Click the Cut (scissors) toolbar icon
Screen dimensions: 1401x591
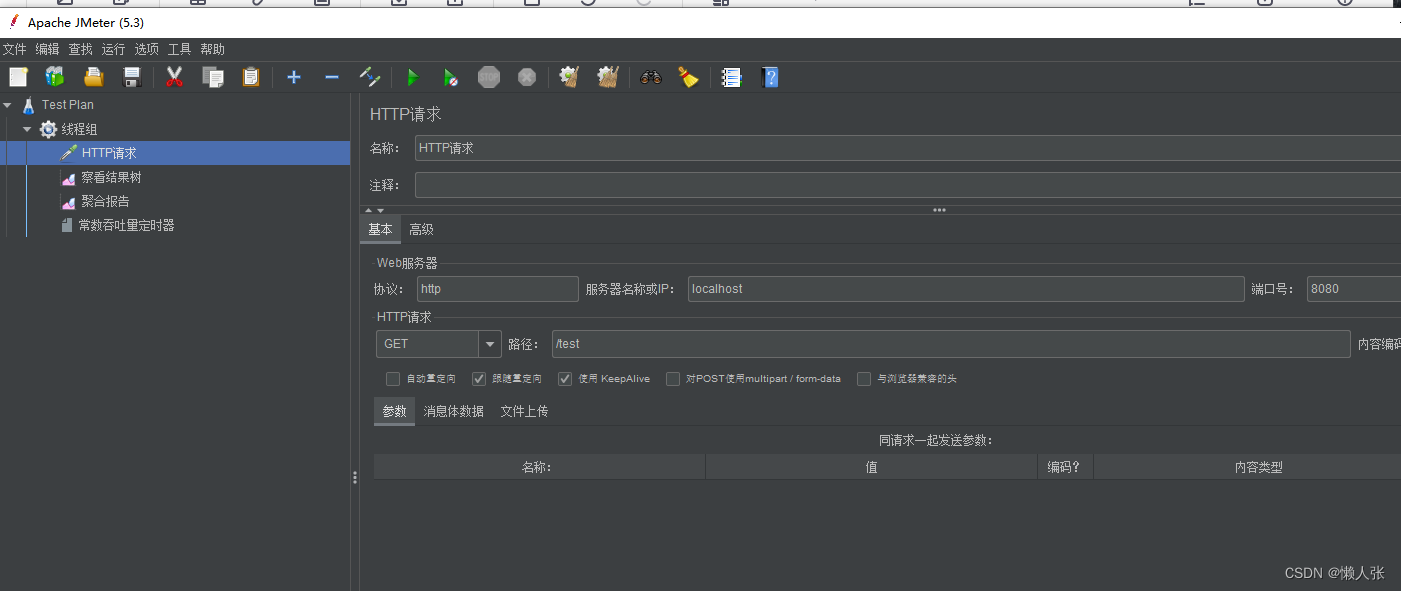174,77
